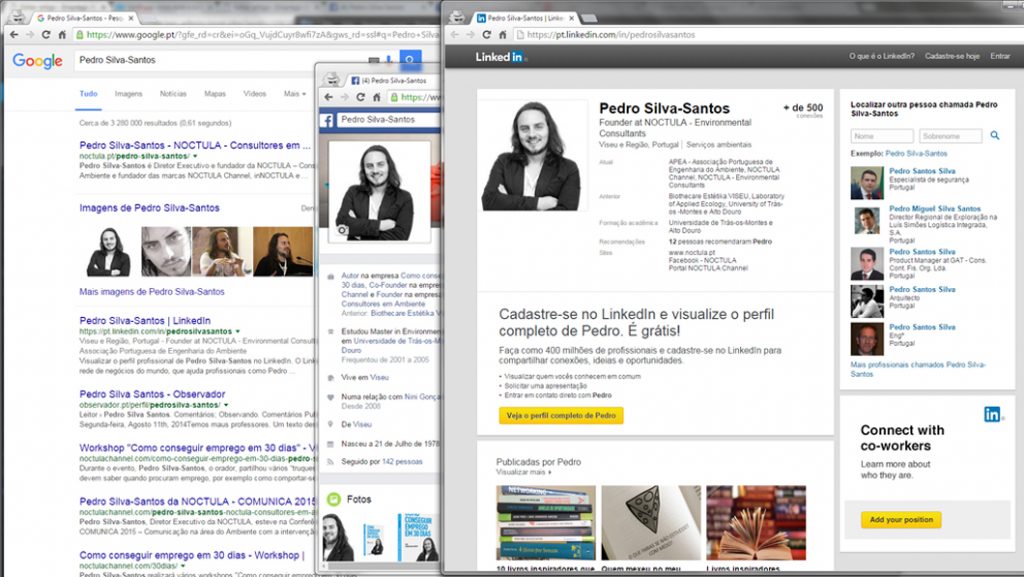Reload the LinkedIn page
This screenshot has height=577, width=1024.
pos(487,35)
